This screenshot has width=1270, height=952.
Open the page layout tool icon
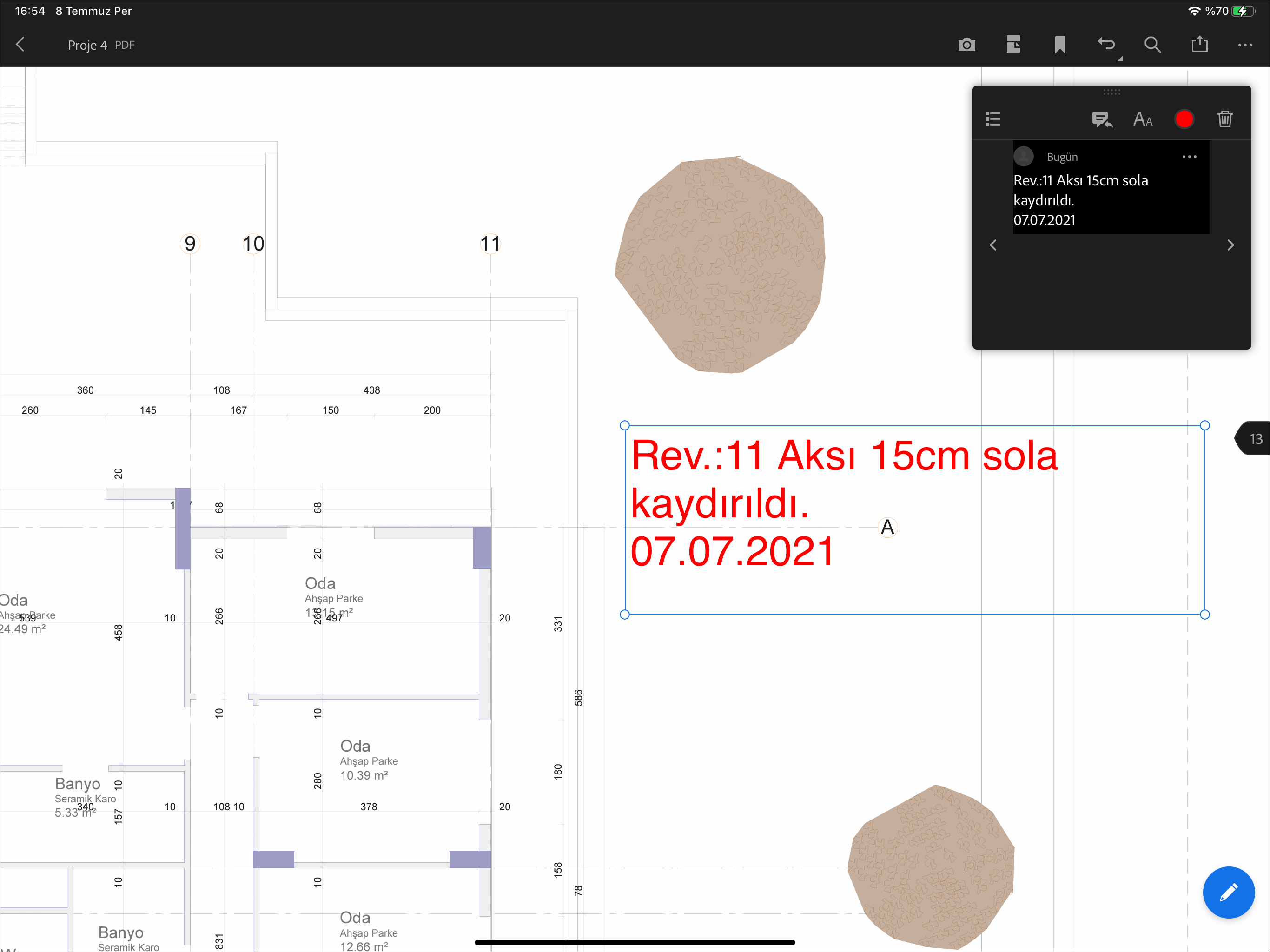coord(1013,45)
